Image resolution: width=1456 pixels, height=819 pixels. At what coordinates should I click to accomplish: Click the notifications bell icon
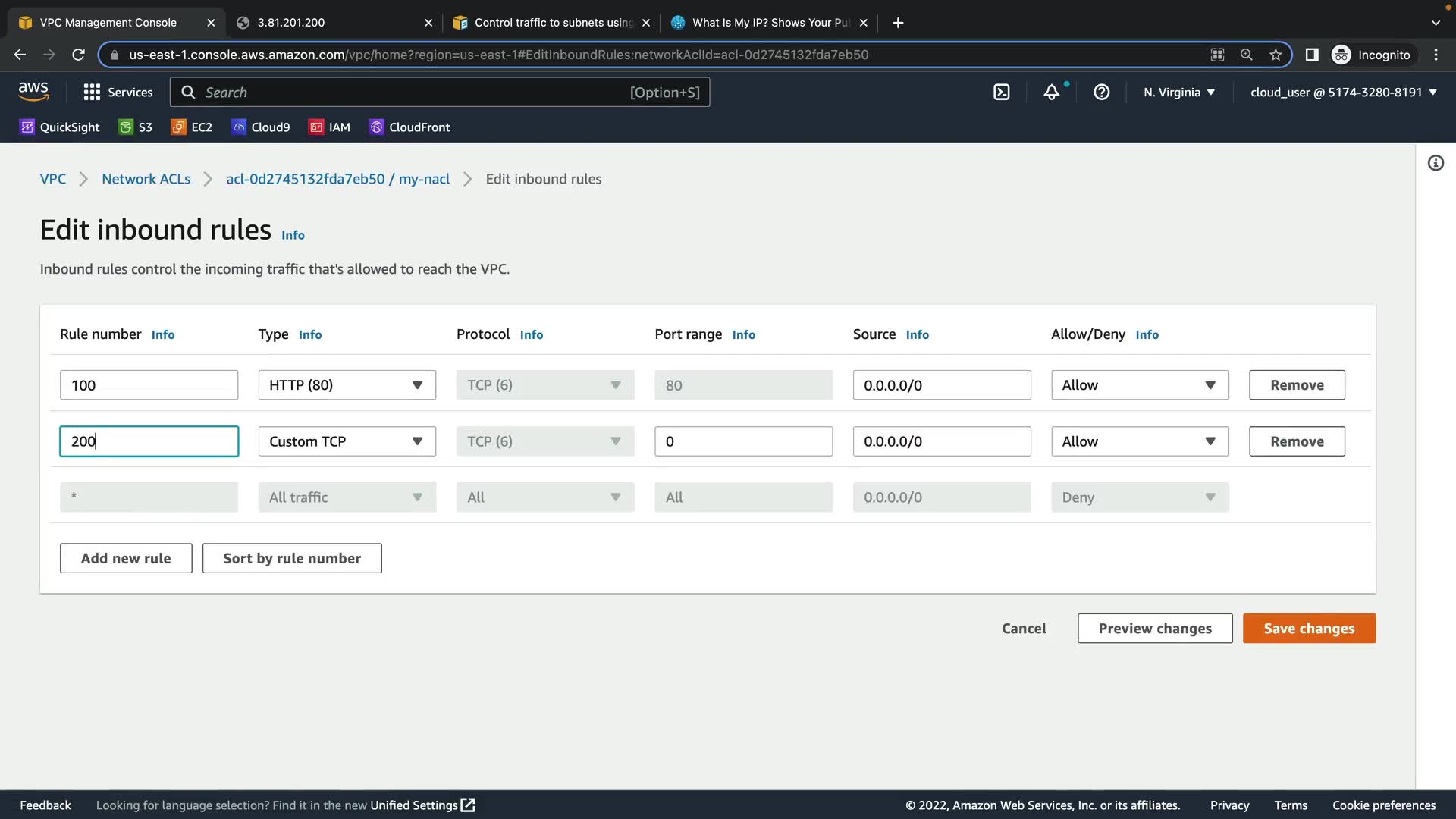[1051, 93]
